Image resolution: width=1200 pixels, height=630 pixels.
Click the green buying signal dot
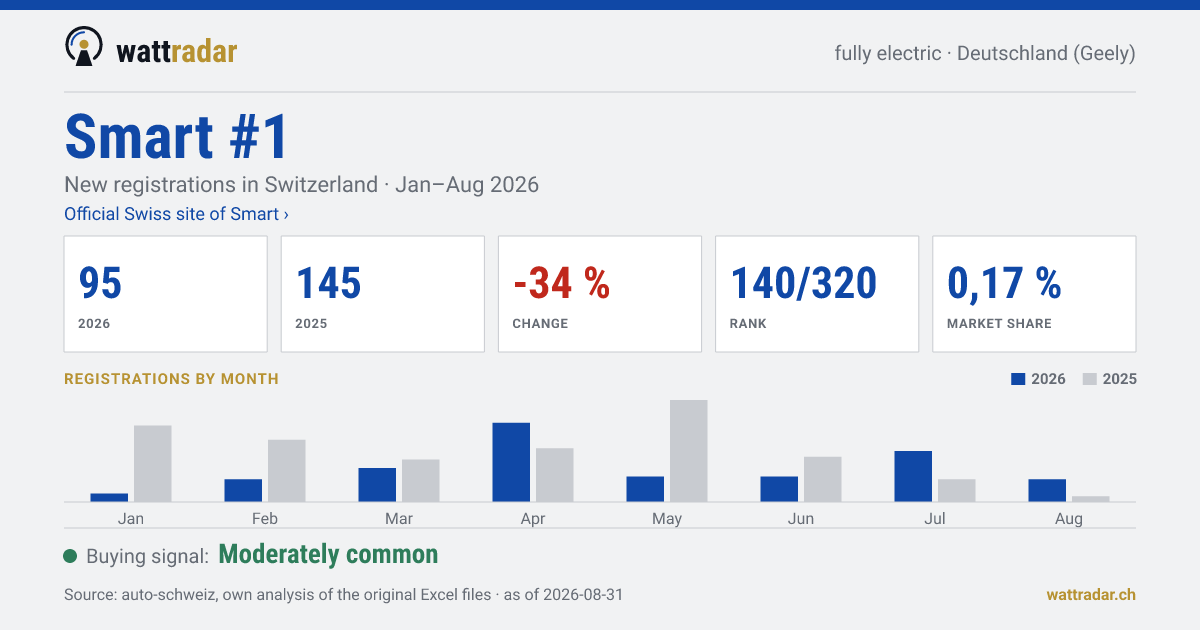pos(70,556)
